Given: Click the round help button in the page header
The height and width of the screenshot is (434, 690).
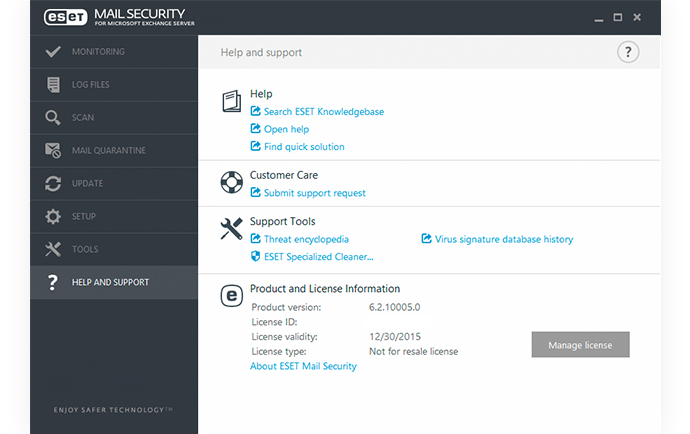Looking at the screenshot, I should (x=628, y=52).
